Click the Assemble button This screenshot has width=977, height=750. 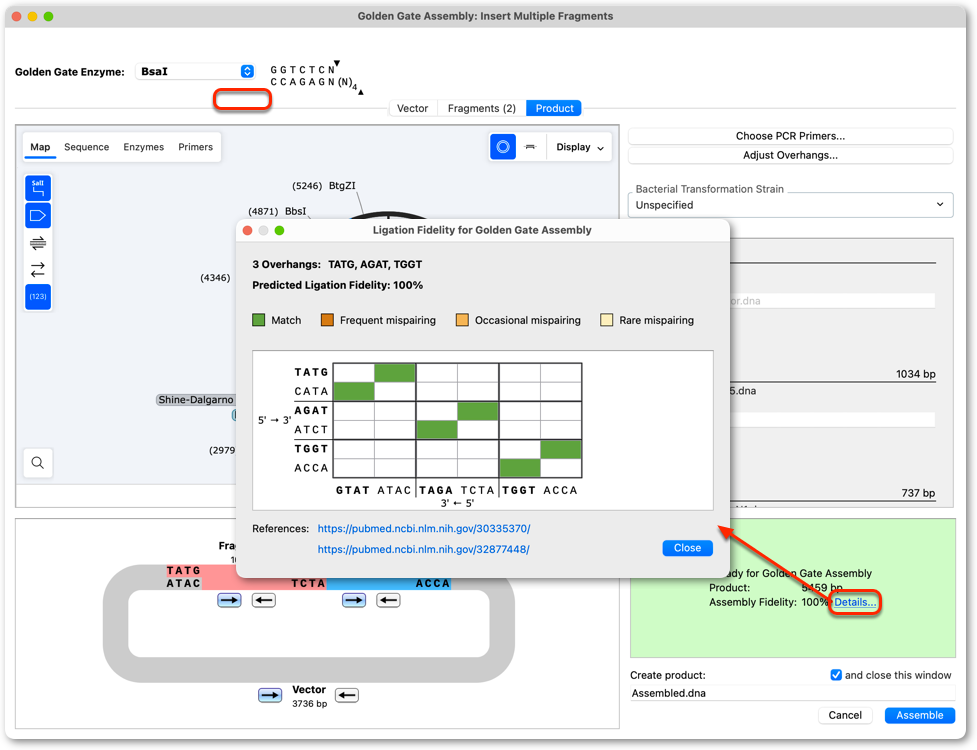coord(920,715)
